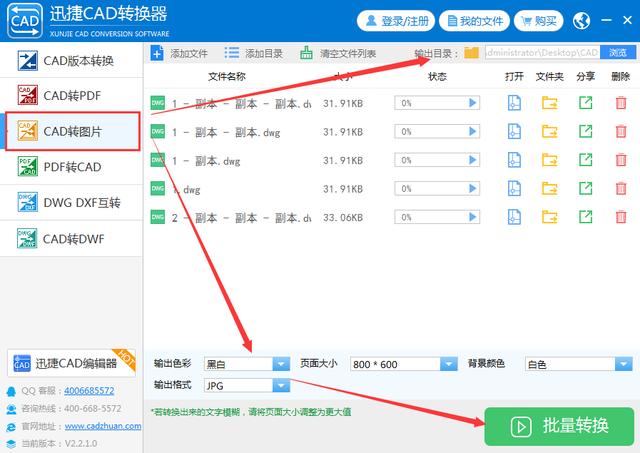Image resolution: width=640 pixels, height=453 pixels.
Task: Share the '1 - 副本 - 副本 - 副本' file
Action: pyautogui.click(x=585, y=102)
